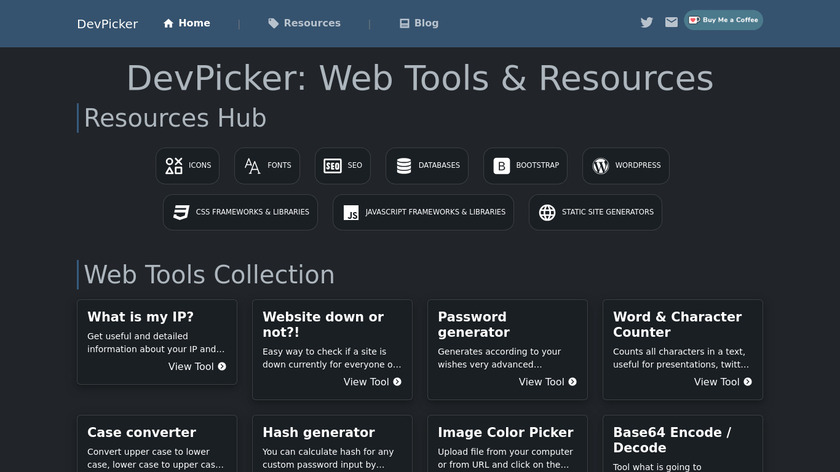Open the Bootstrap resource category
Viewport: 840px width, 472px height.
coord(525,166)
